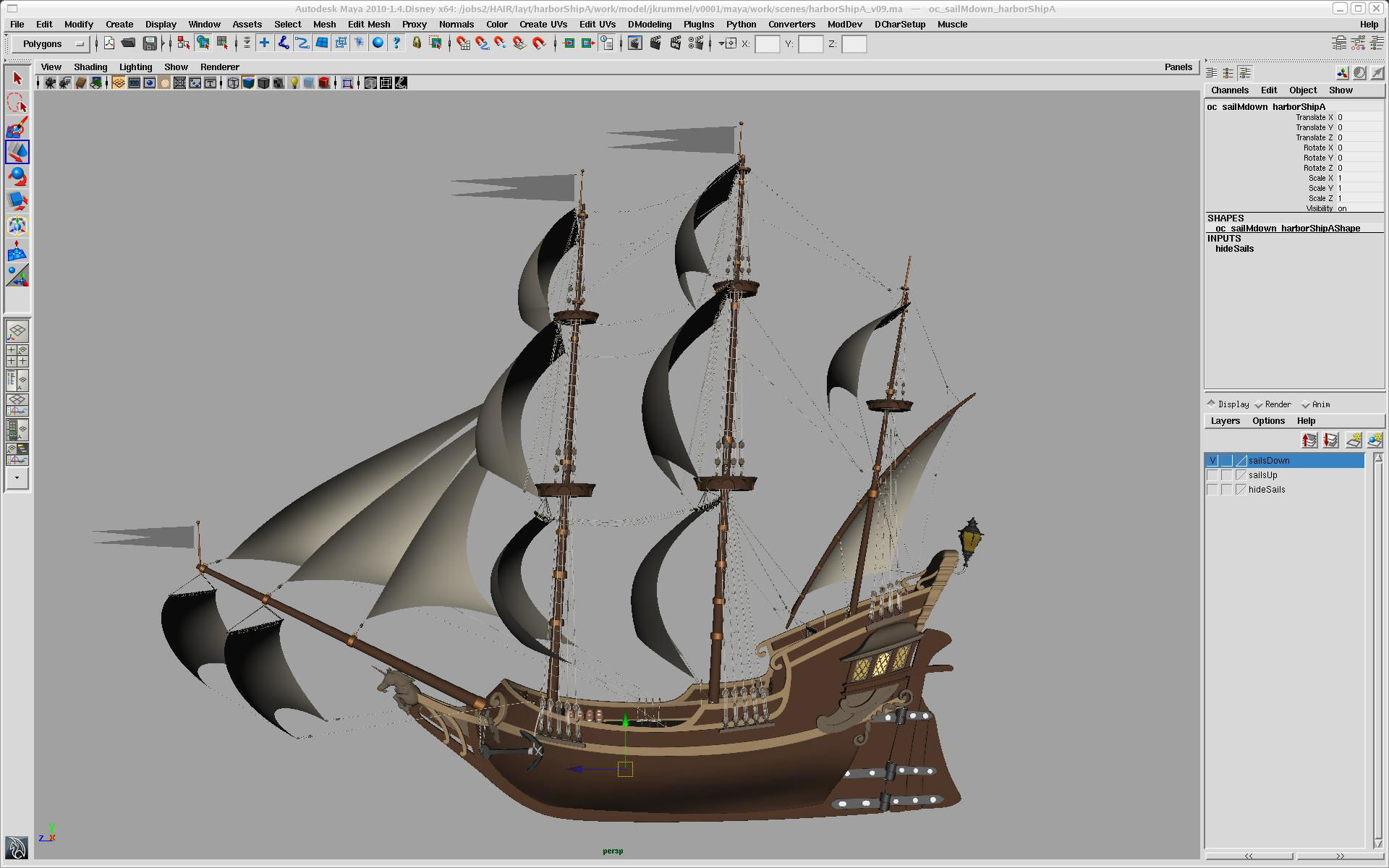Toggle snap to grids magnet

tap(464, 43)
